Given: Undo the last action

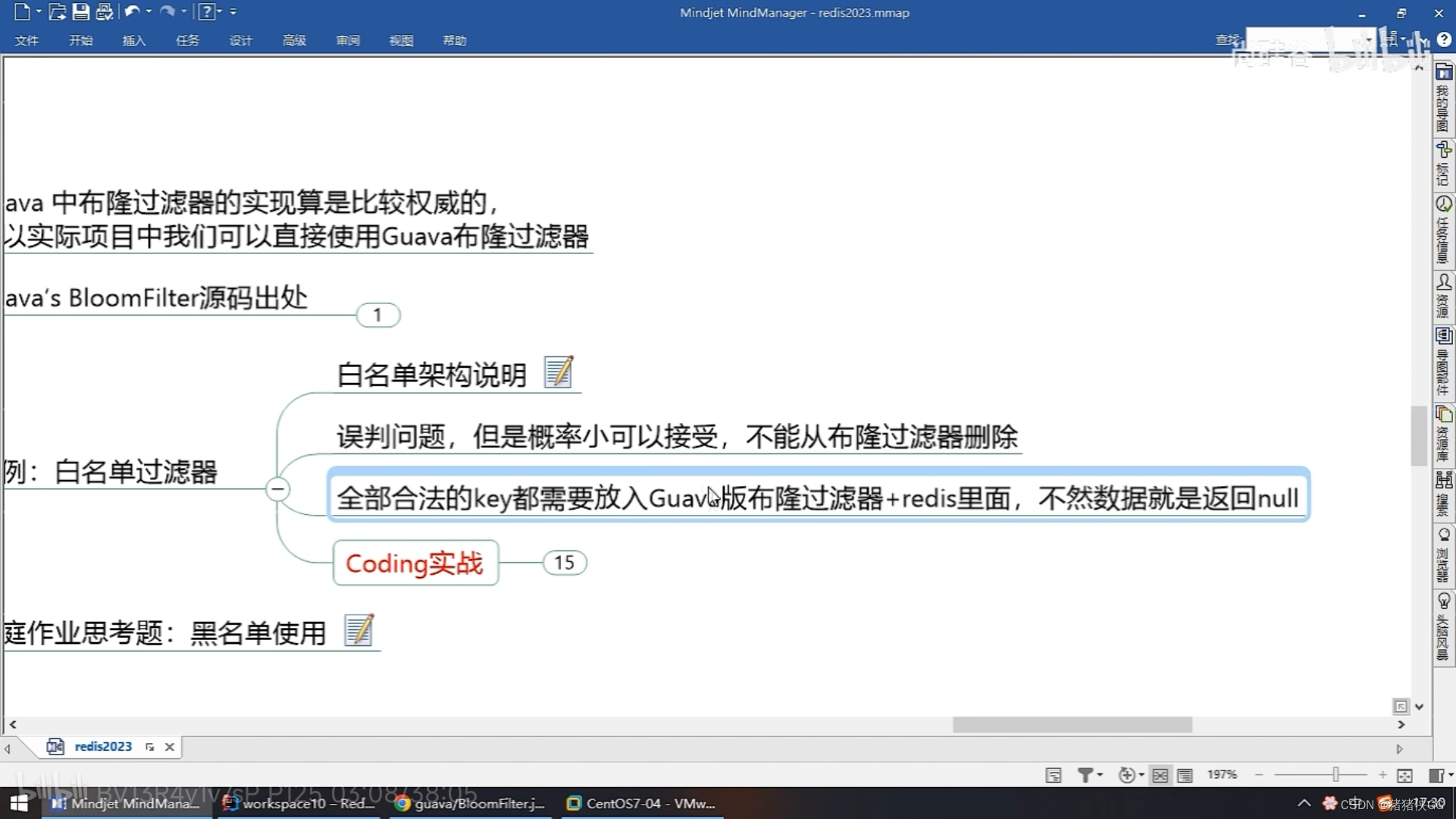Looking at the screenshot, I should (132, 11).
